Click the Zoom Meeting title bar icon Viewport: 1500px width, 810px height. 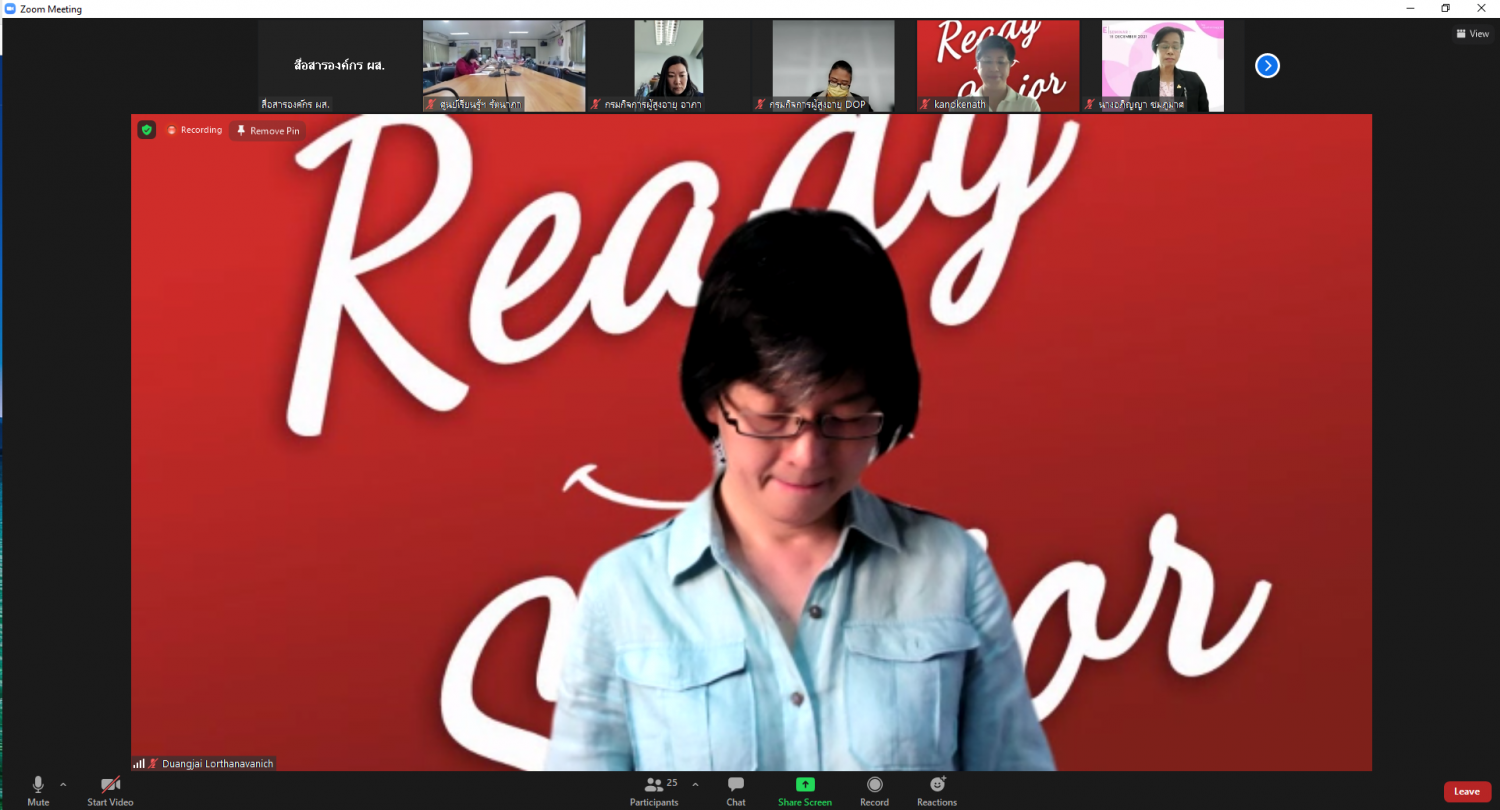(10, 8)
